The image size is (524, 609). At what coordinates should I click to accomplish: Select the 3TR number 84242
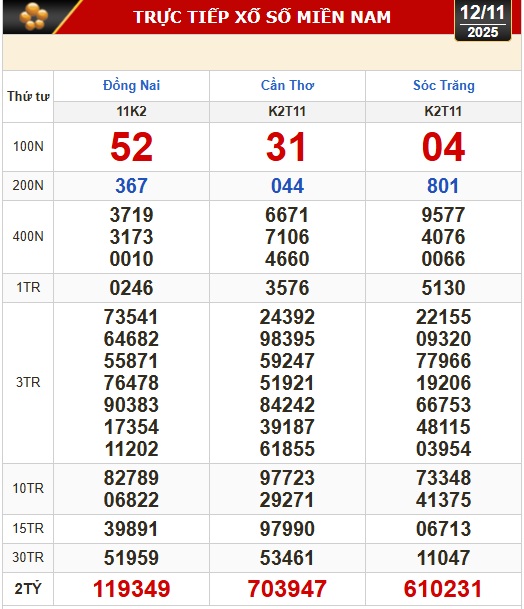click(287, 405)
